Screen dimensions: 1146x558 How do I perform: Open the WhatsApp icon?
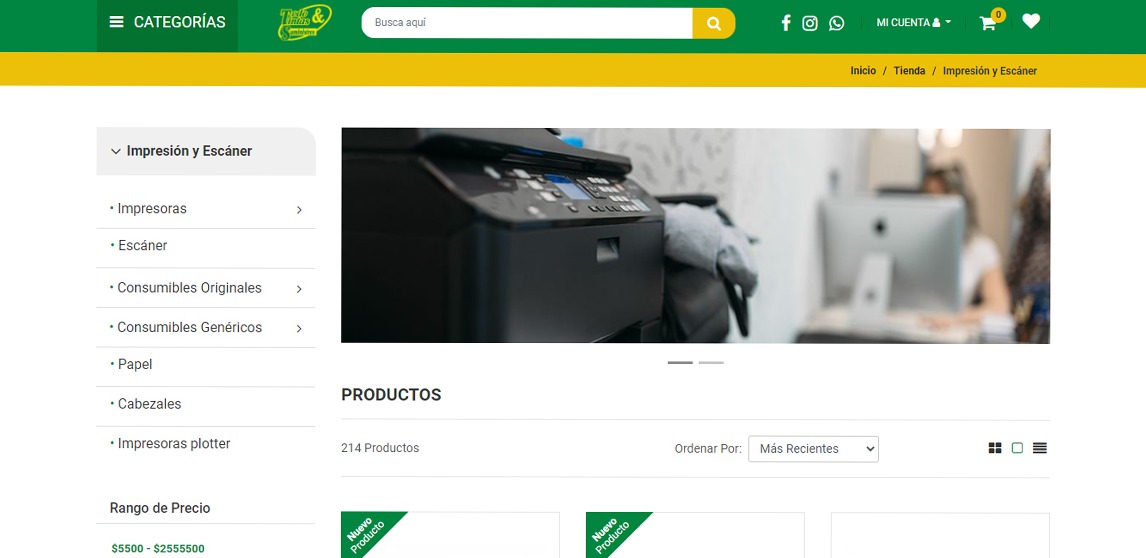click(836, 23)
